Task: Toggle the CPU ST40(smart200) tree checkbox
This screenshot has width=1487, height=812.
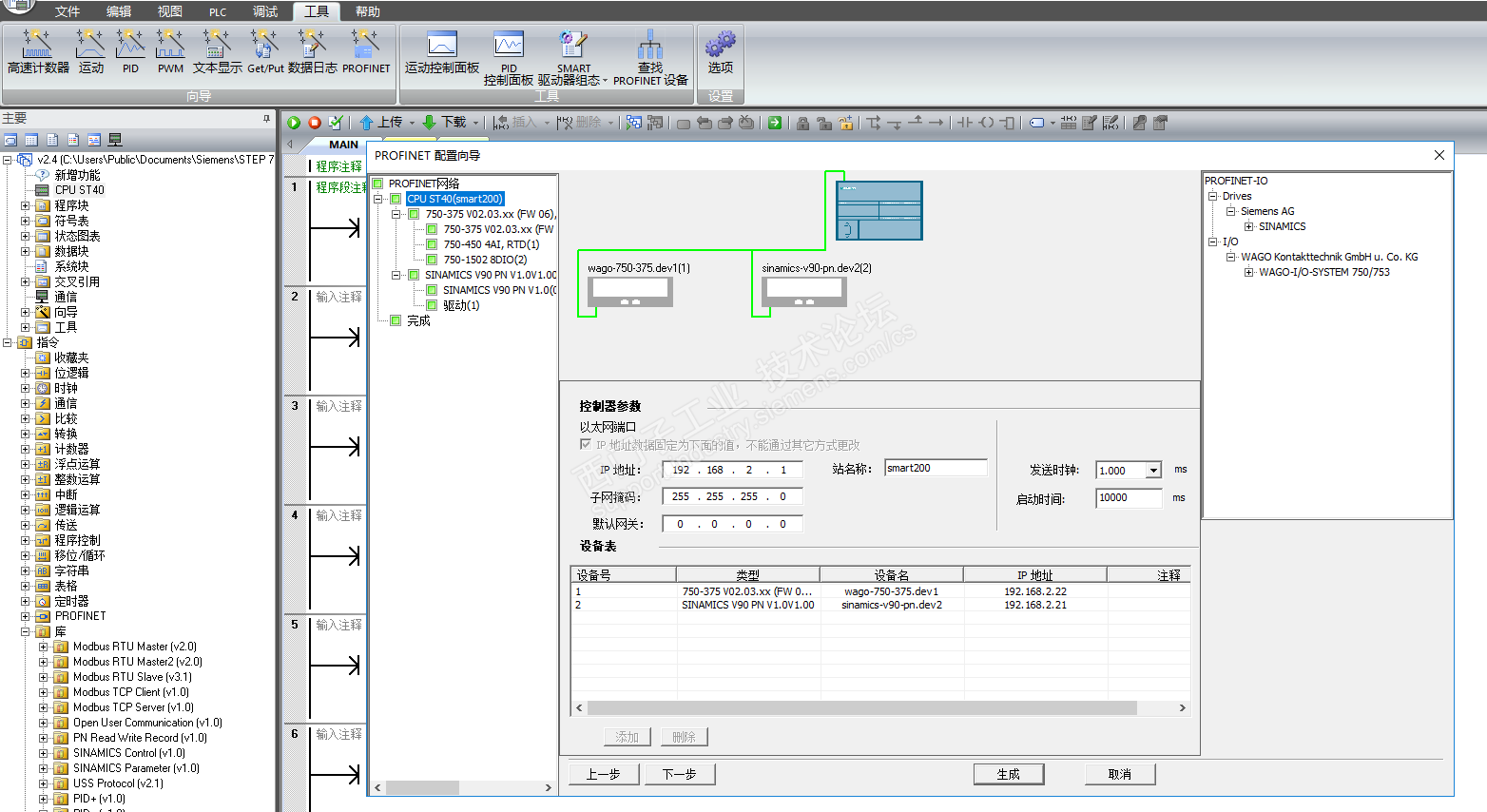Action: click(396, 199)
